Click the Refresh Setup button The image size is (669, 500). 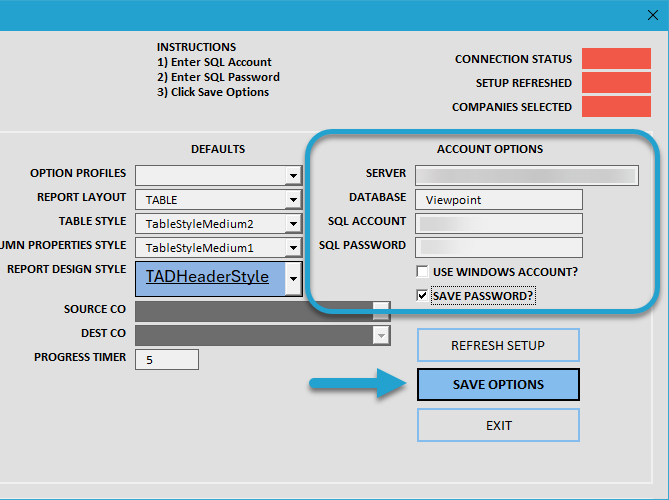point(498,345)
